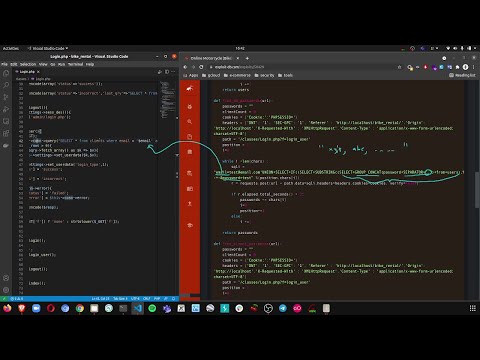The height and width of the screenshot is (360, 480).
Task: Show applications grid in the dock
Action: [x=473, y=308]
